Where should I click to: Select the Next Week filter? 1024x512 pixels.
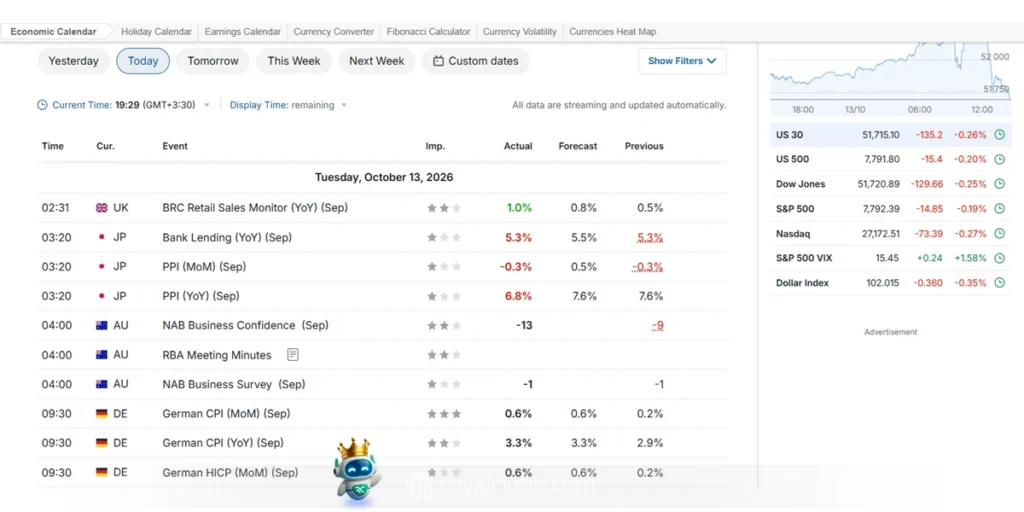point(377,61)
